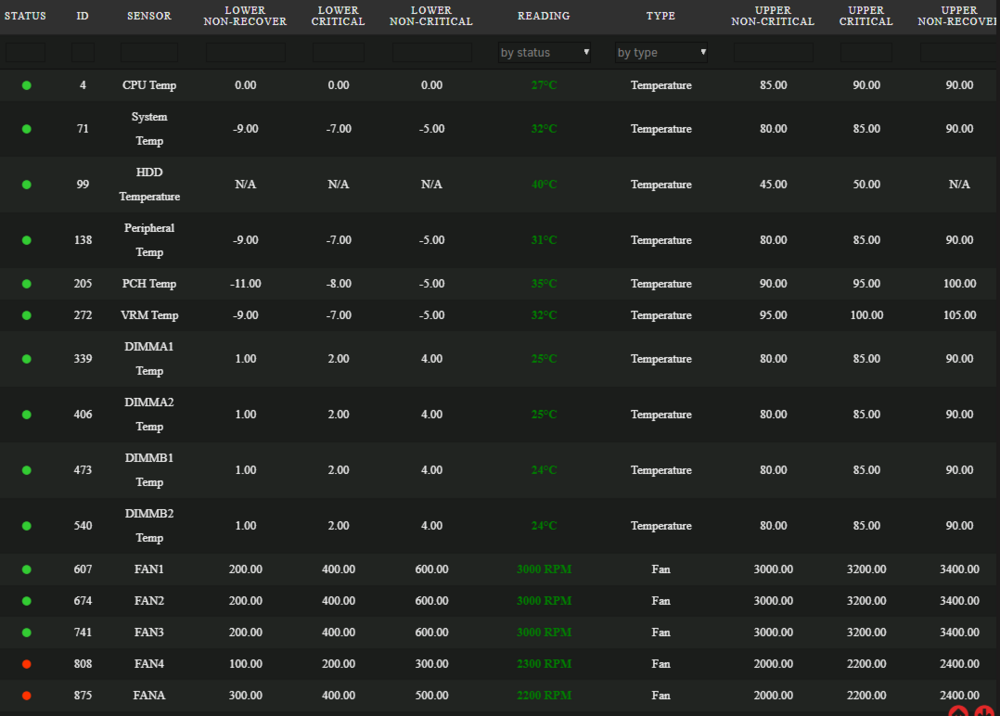Open the 'by status' reading filter dropdown
This screenshot has width=1000, height=716.
544,52
